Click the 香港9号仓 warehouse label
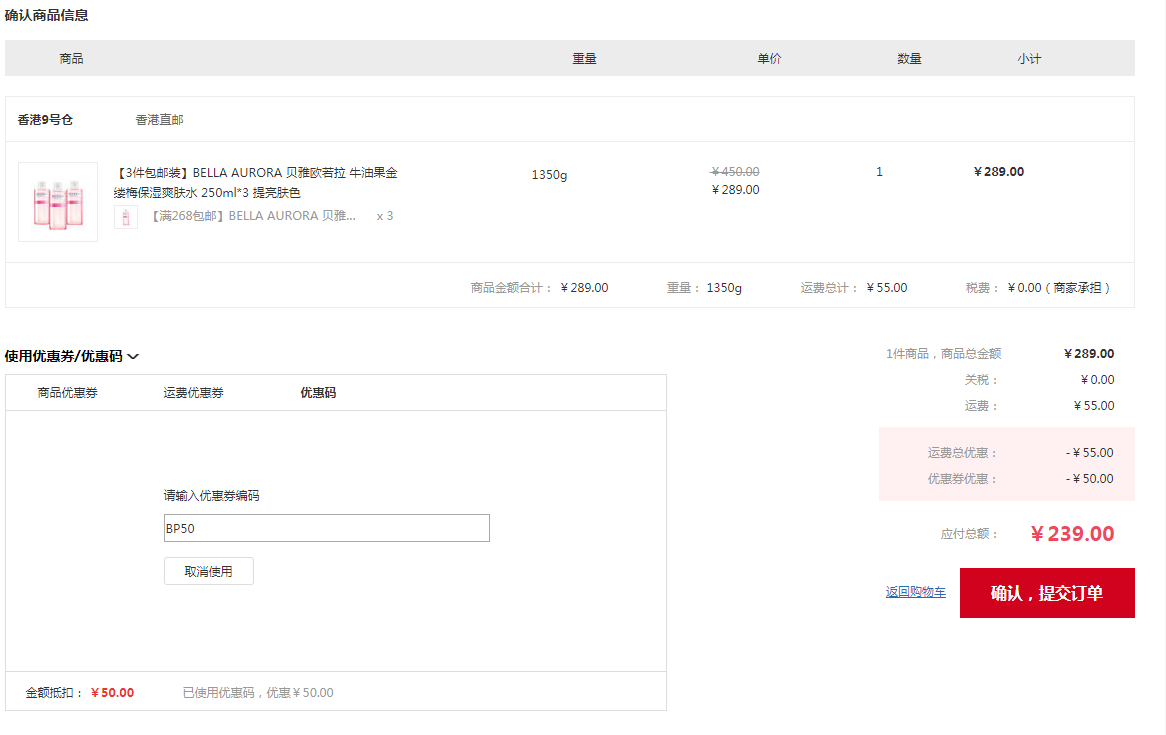This screenshot has height=735, width=1166. (x=45, y=120)
